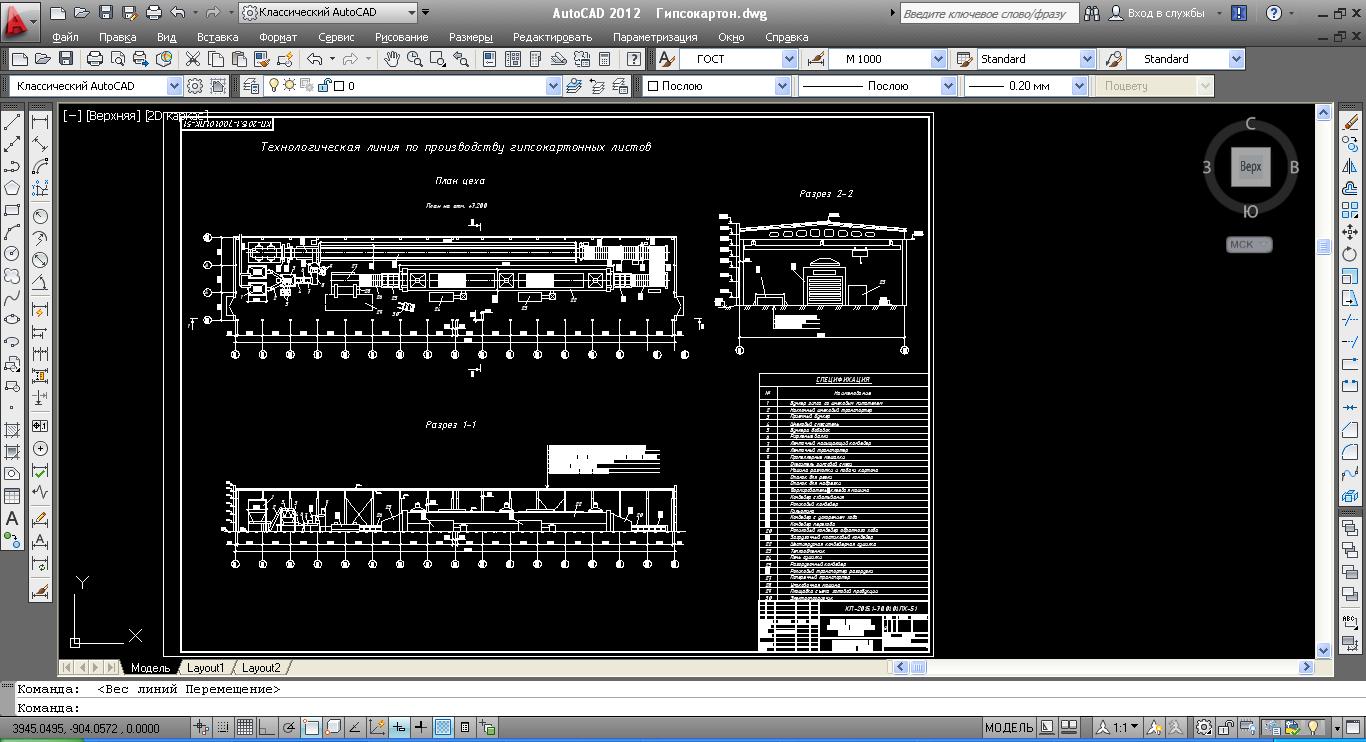Screen dimensions: 1366x742
Task: Select the Line draw tool
Action: pyautogui.click(x=13, y=121)
